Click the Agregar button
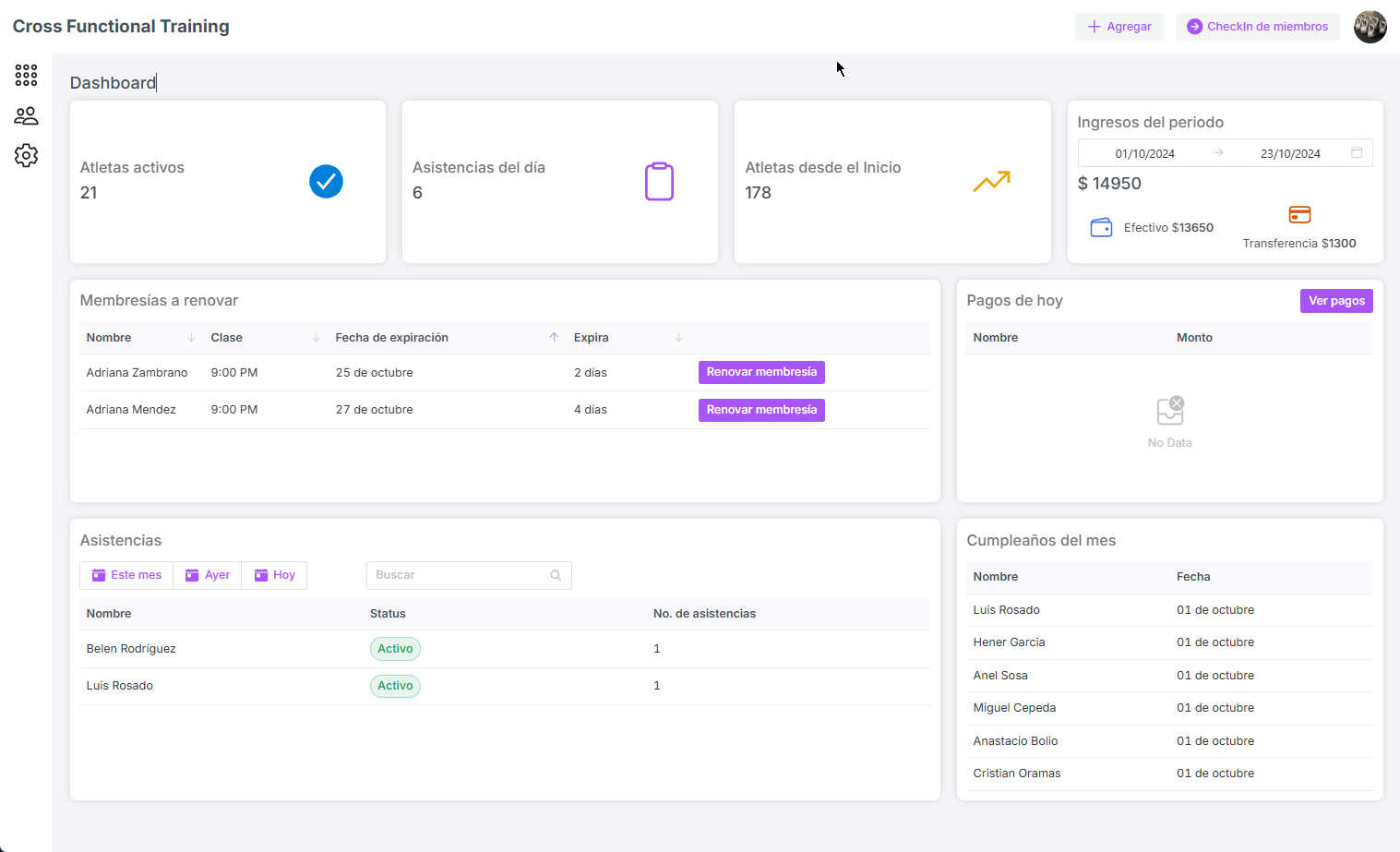 tap(1119, 26)
